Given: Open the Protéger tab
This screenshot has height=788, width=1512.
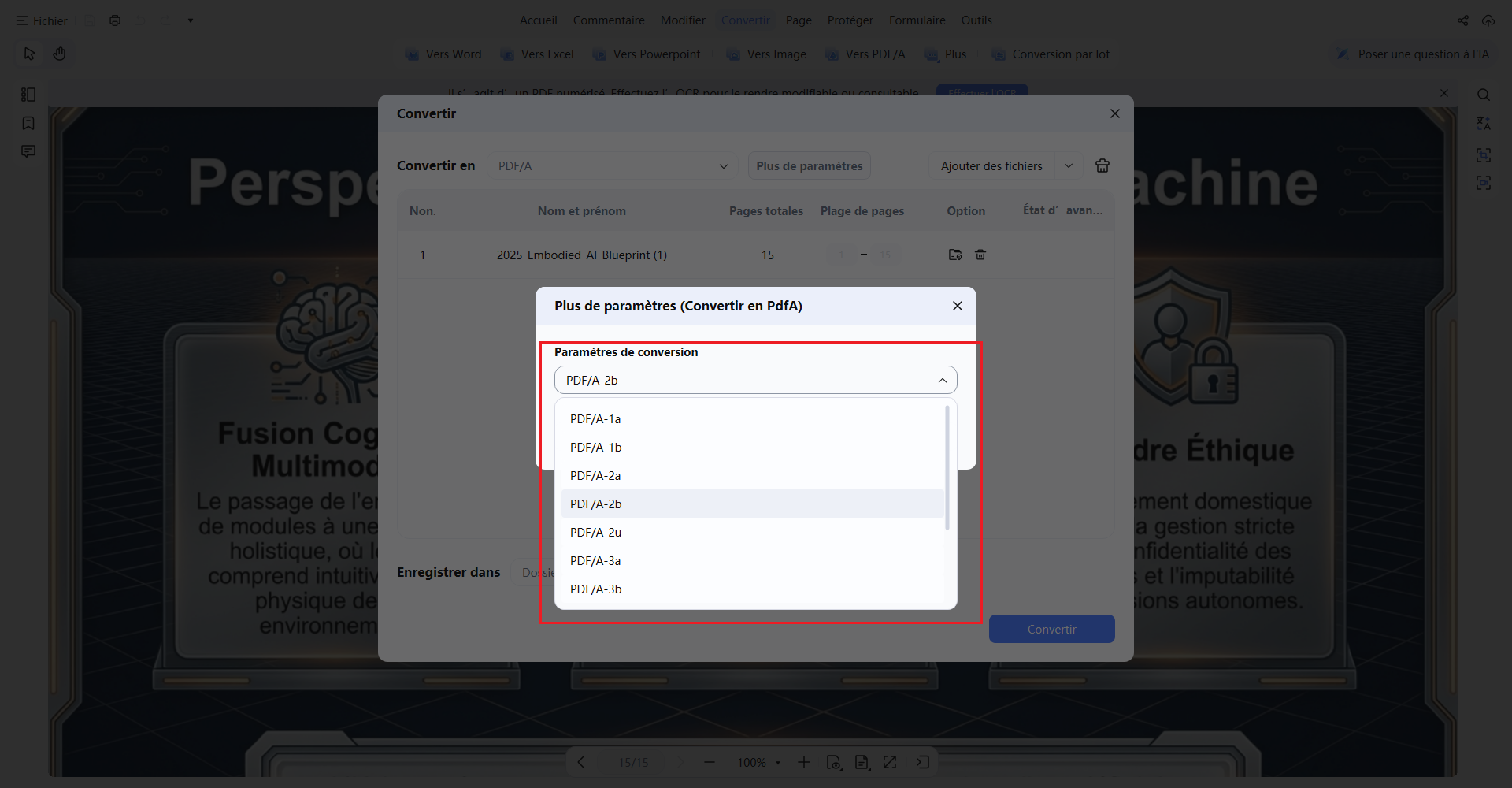Looking at the screenshot, I should [x=850, y=20].
